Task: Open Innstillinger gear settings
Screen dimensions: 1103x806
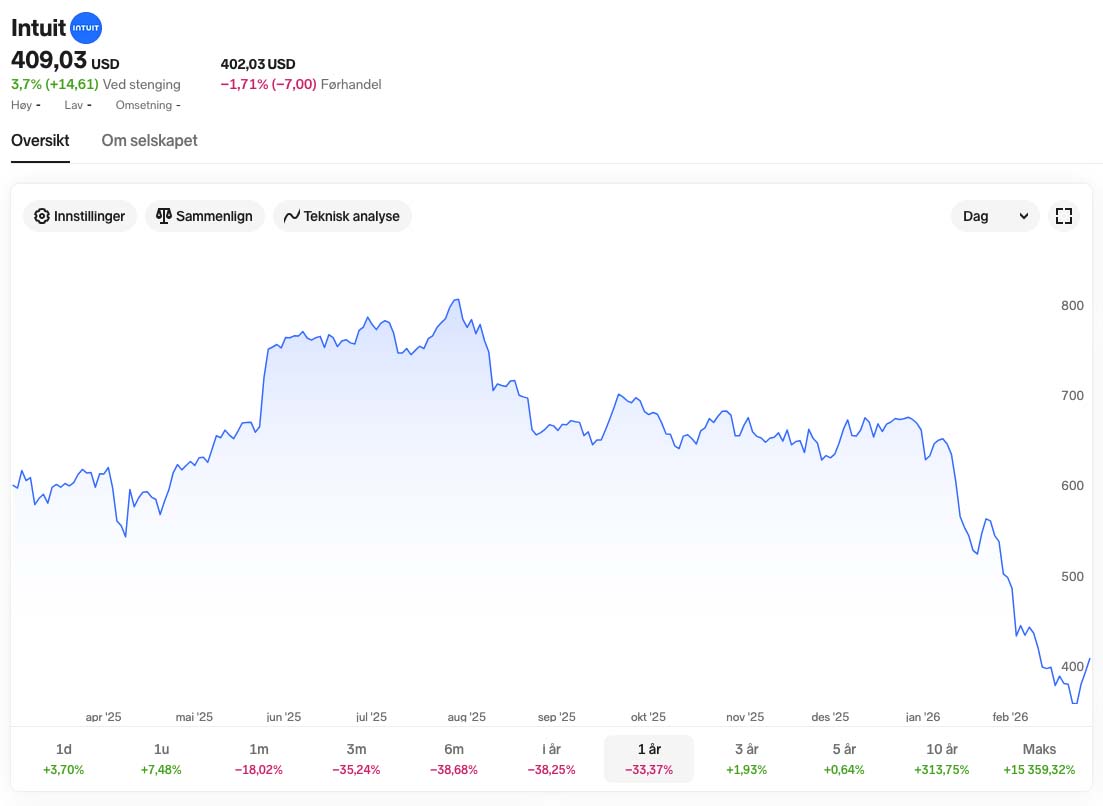Action: point(80,216)
